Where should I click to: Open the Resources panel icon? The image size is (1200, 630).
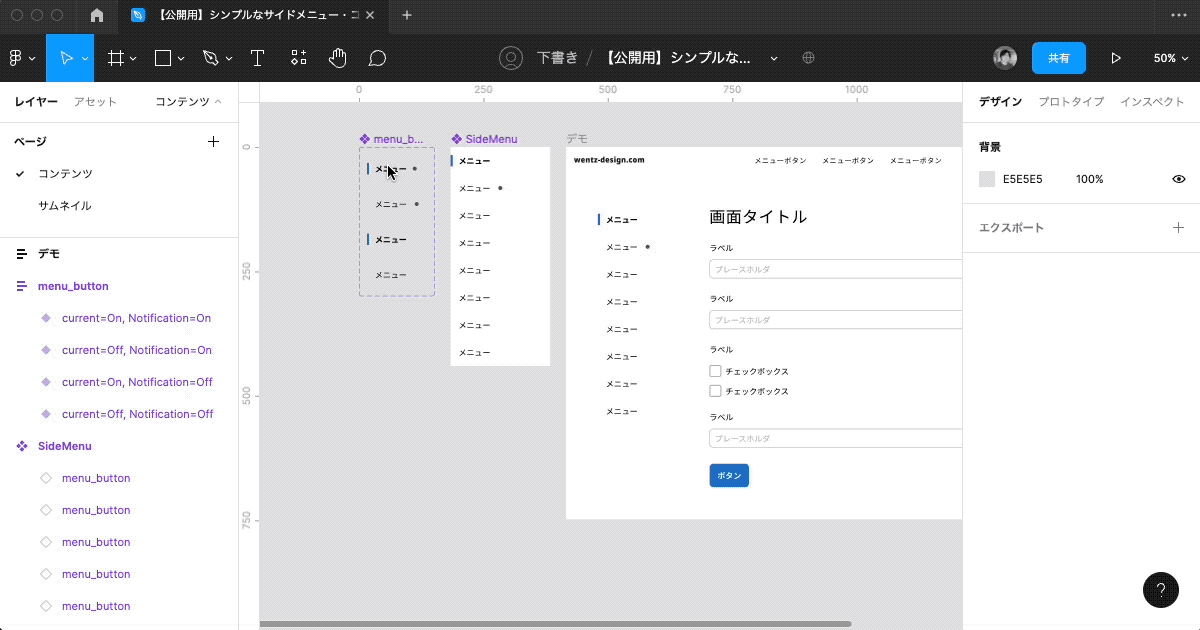pos(297,57)
